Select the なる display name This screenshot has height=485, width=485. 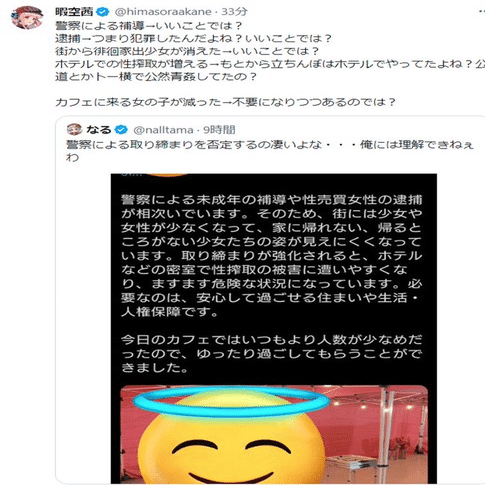pos(99,129)
